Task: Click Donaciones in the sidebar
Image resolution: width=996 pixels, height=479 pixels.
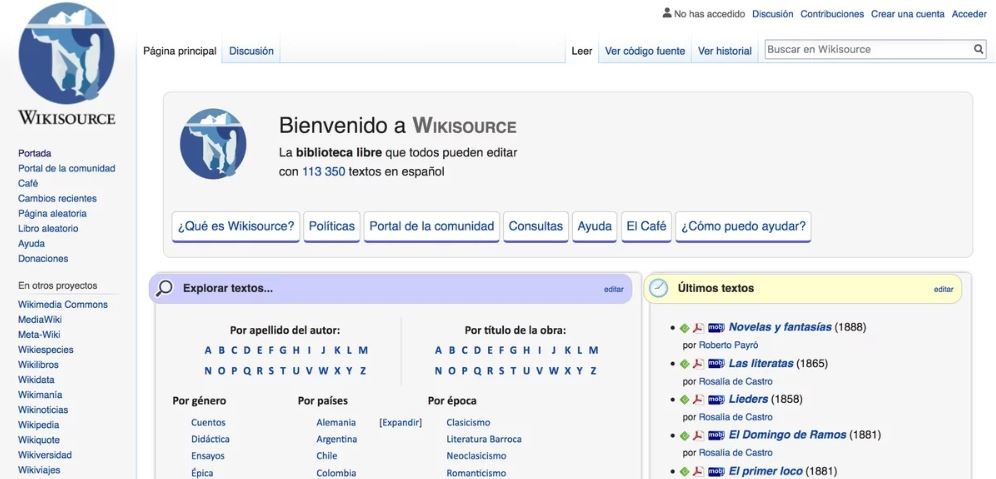Action: pyautogui.click(x=43, y=259)
